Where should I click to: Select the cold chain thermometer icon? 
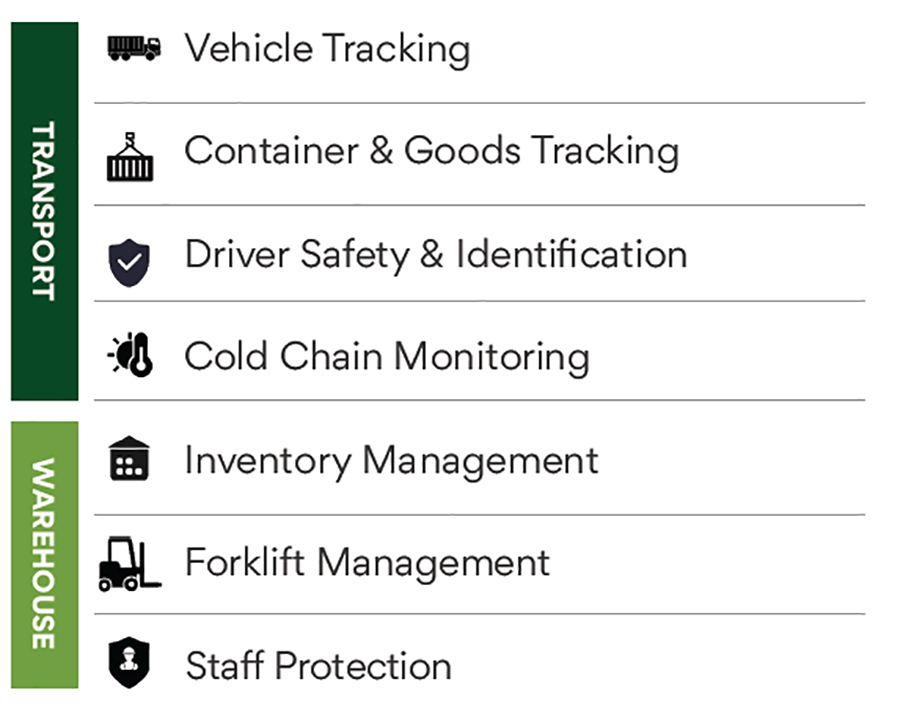131,355
